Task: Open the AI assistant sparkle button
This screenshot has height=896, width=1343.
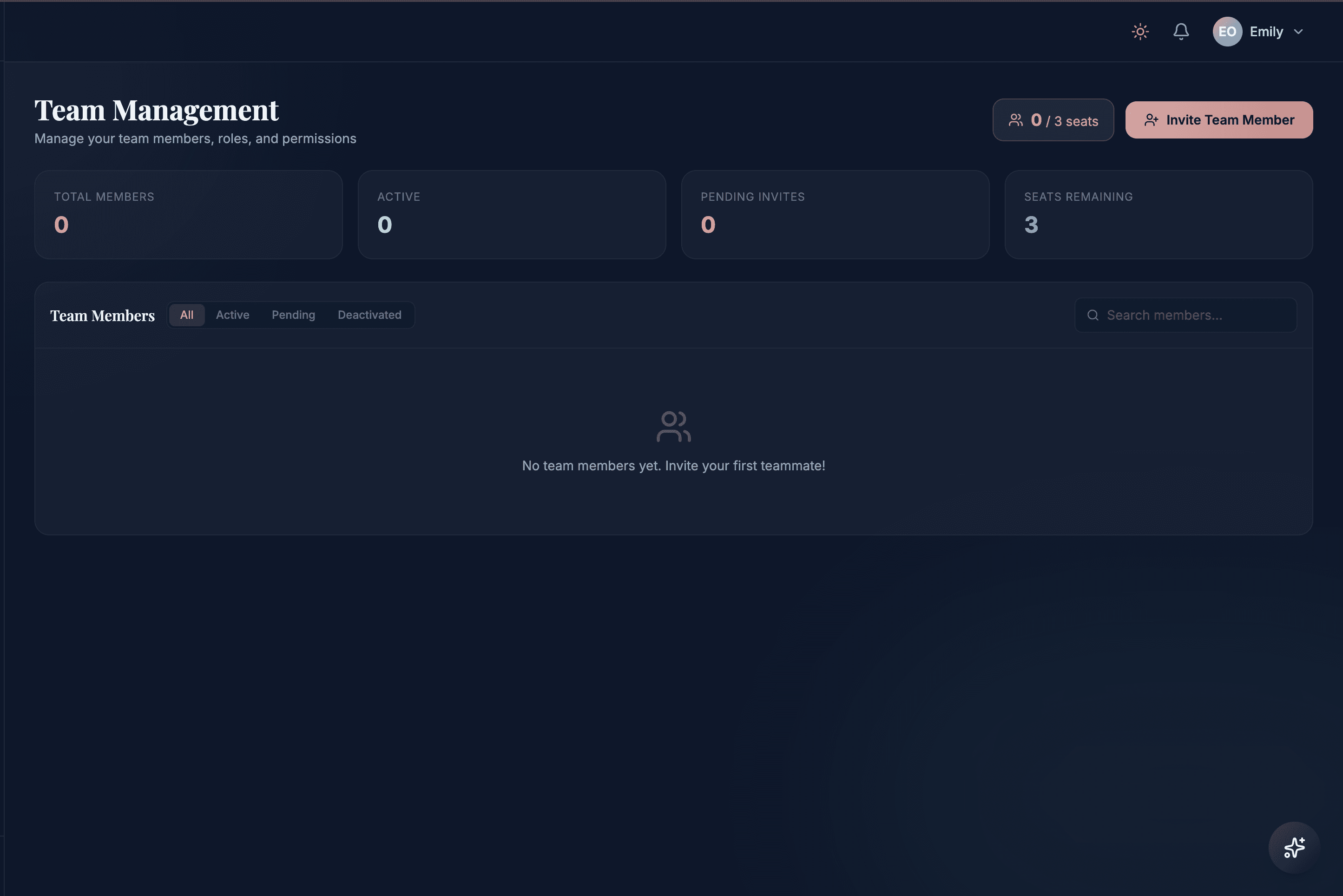Action: coord(1294,847)
